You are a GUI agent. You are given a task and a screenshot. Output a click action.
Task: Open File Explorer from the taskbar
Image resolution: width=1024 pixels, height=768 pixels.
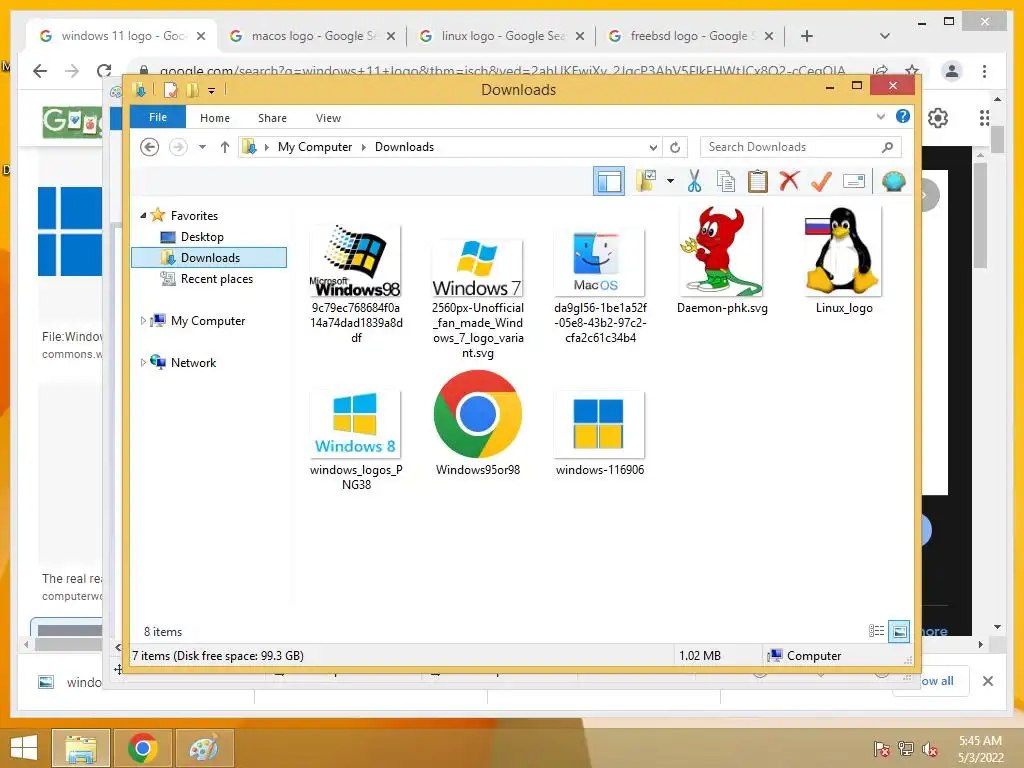coord(80,748)
